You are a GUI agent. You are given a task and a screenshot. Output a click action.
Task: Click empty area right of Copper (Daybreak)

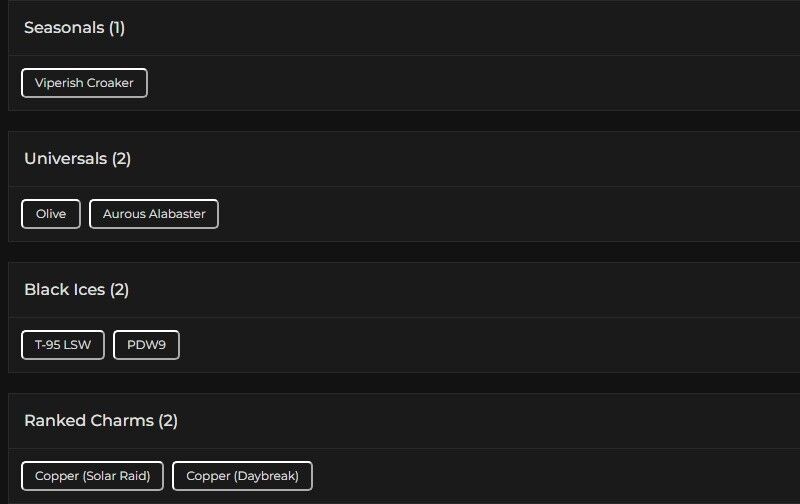(550, 476)
